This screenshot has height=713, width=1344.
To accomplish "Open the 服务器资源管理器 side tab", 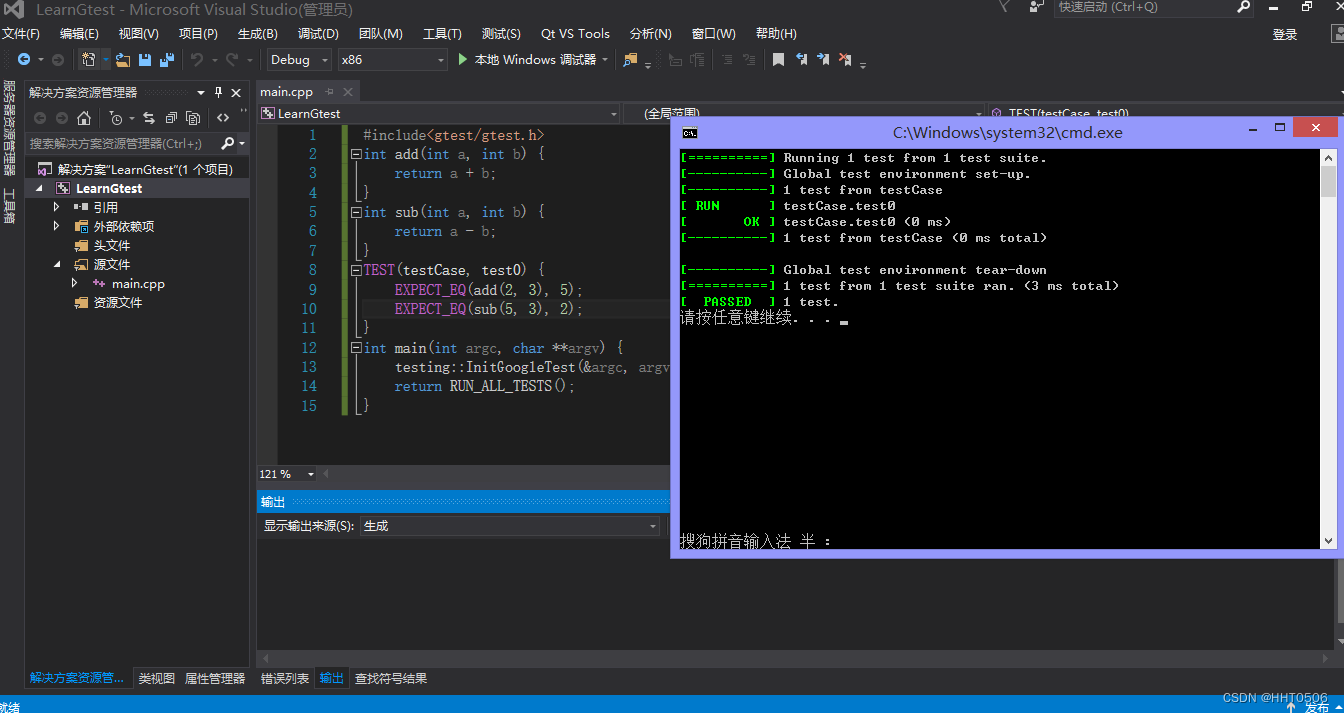I will [x=9, y=127].
